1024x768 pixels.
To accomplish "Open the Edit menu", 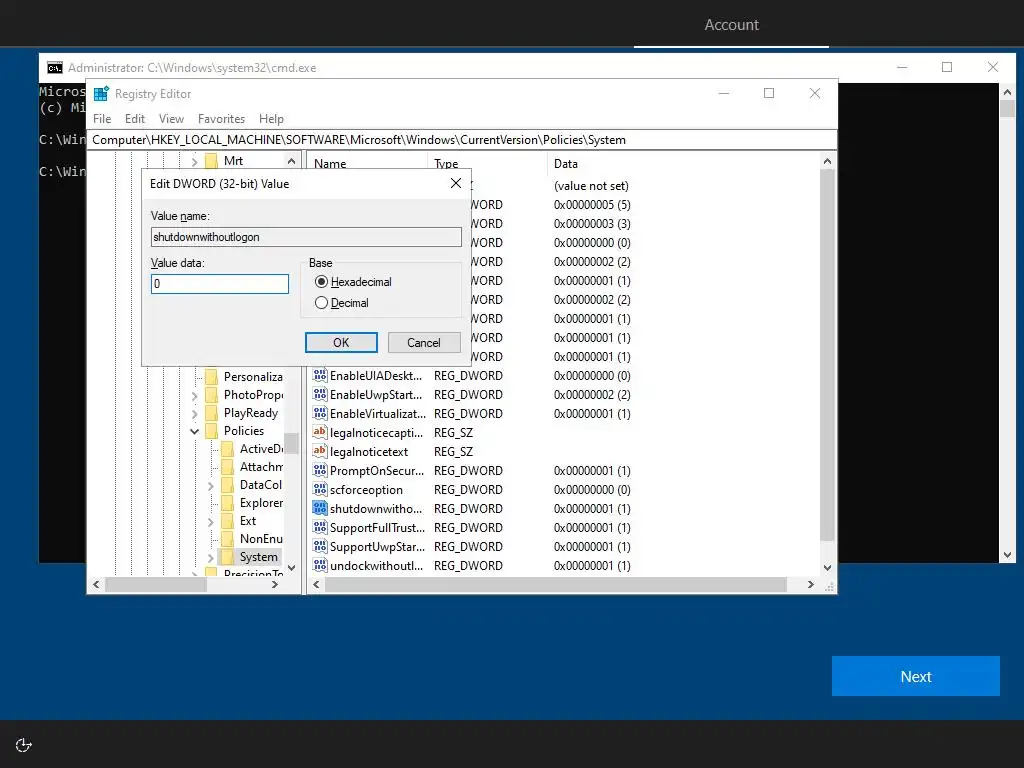I will point(135,119).
